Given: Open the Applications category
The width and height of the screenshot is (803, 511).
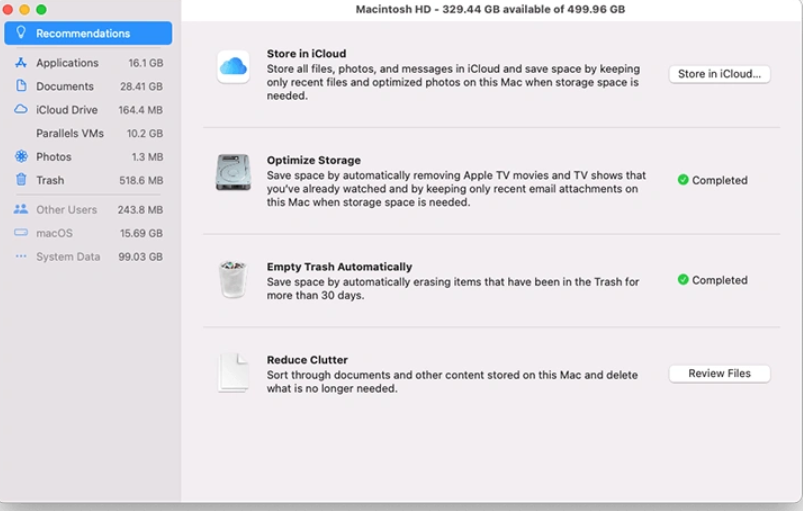Looking at the screenshot, I should [88, 63].
